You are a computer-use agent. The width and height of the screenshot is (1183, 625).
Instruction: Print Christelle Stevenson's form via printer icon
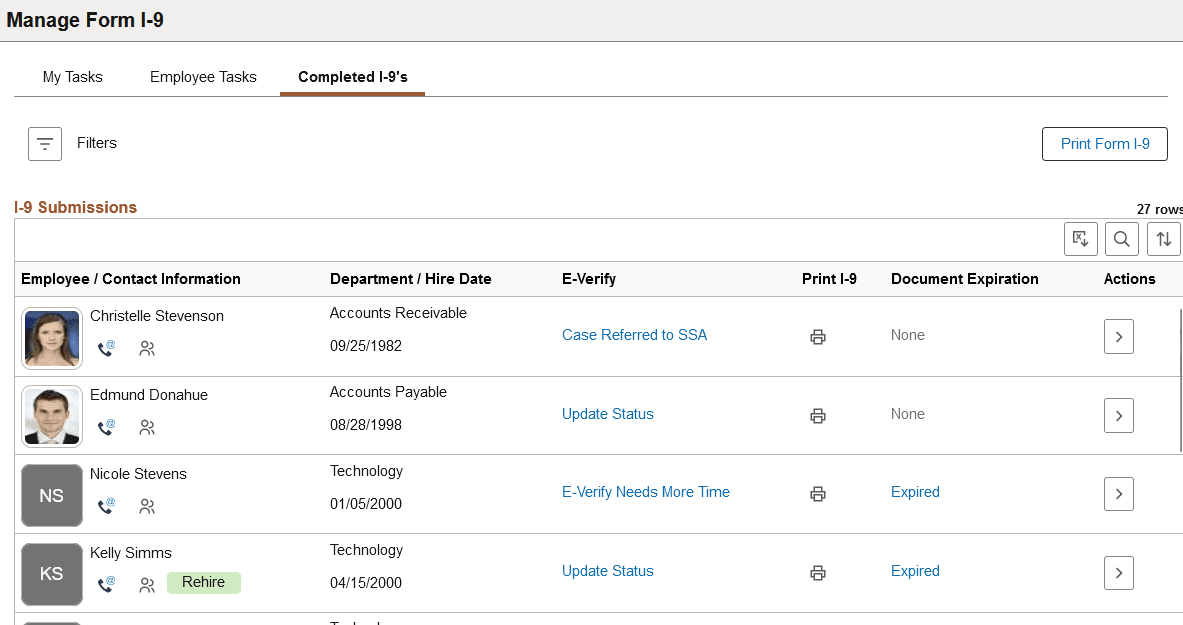click(x=818, y=337)
